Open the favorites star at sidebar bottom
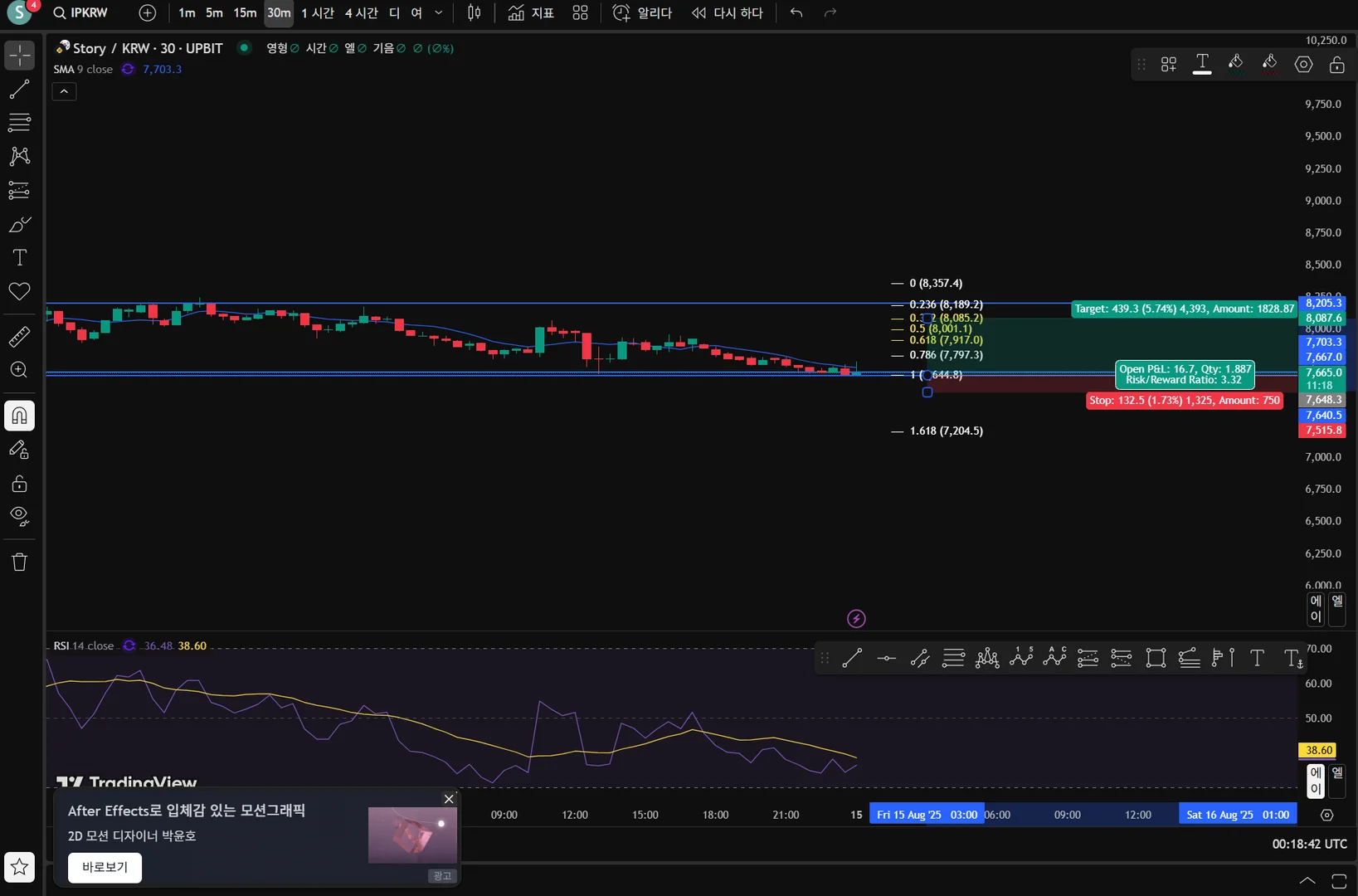This screenshot has height=896, width=1358. point(19,868)
